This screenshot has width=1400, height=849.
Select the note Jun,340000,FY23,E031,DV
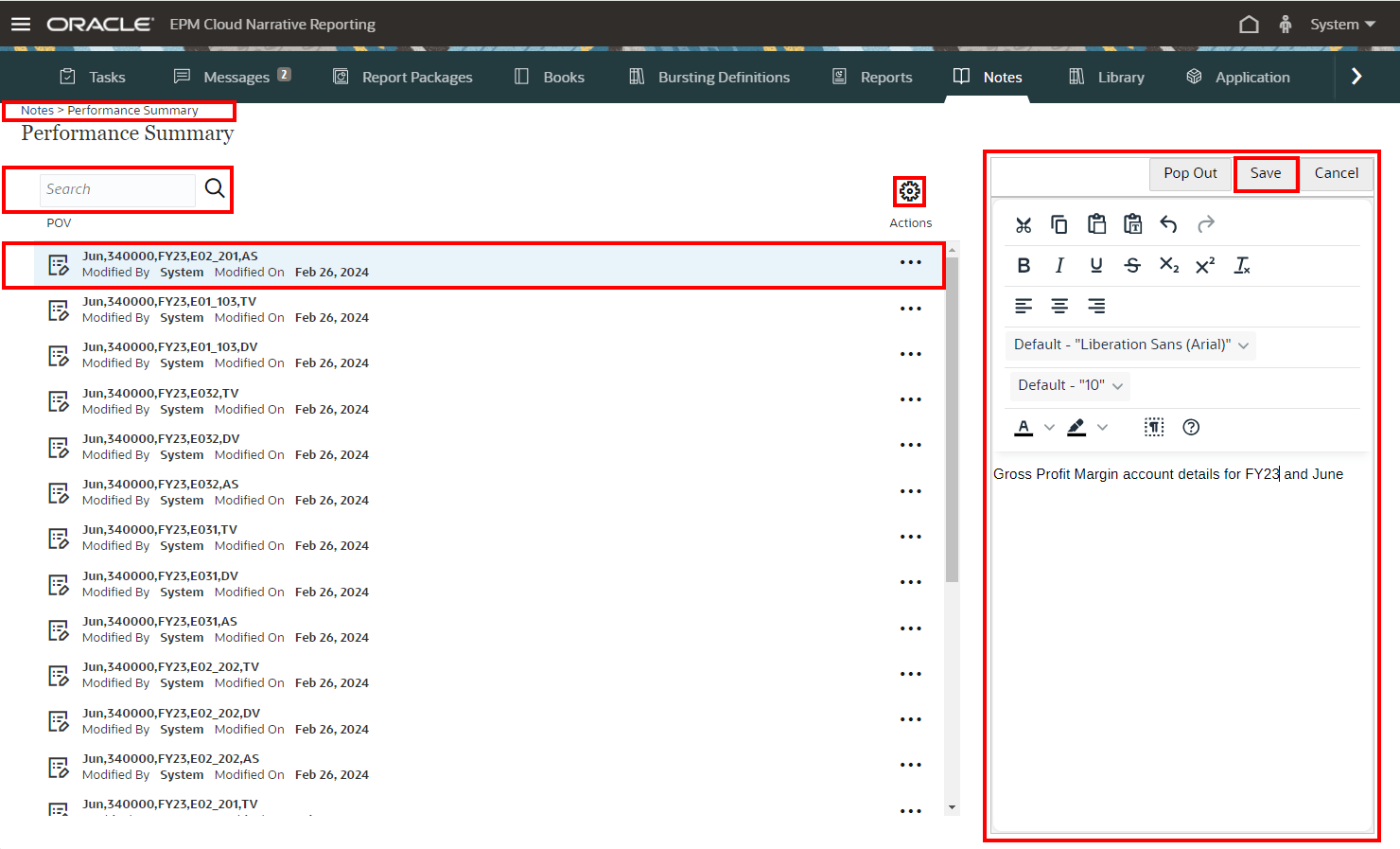[x=489, y=584]
